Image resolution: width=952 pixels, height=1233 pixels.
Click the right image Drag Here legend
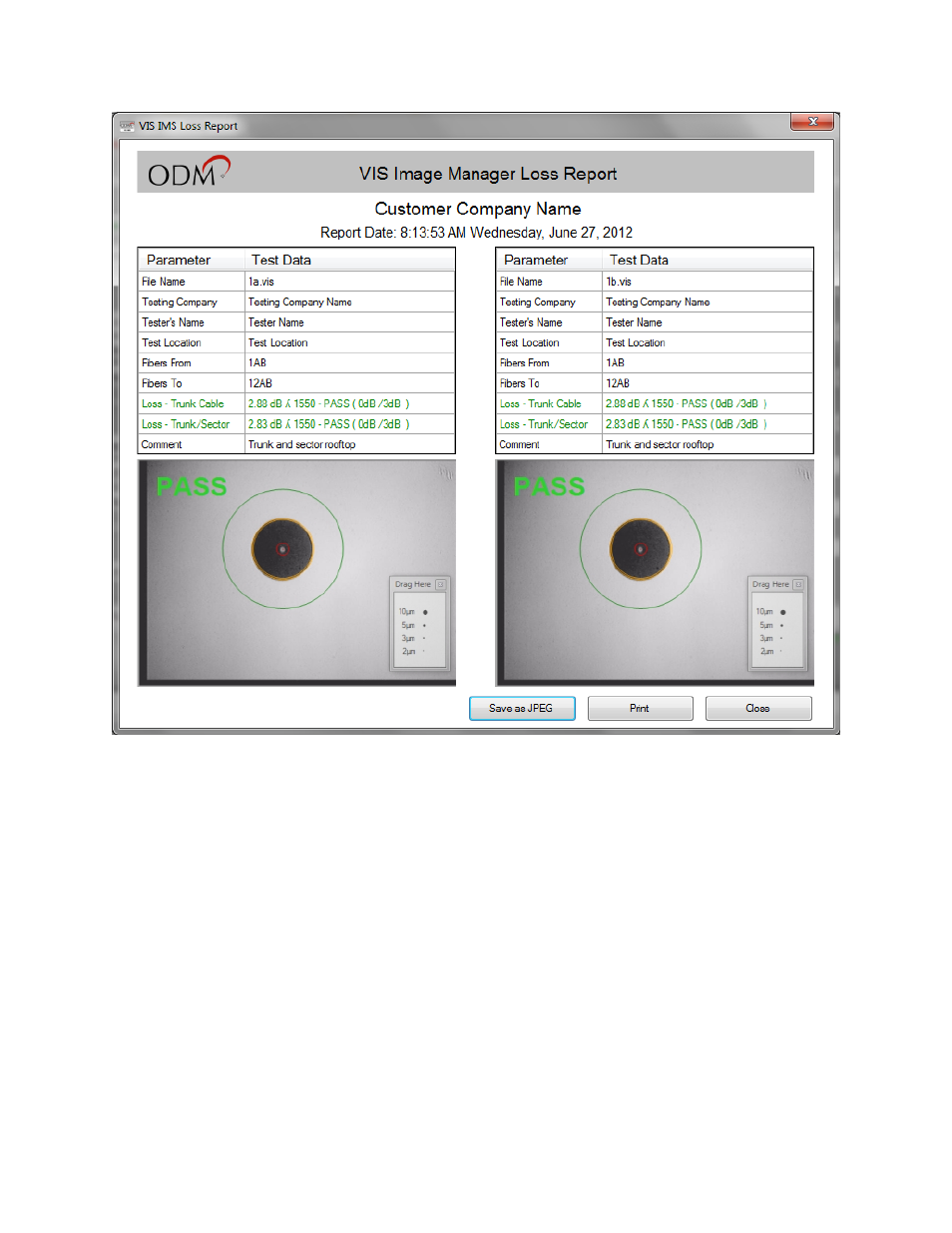point(778,623)
